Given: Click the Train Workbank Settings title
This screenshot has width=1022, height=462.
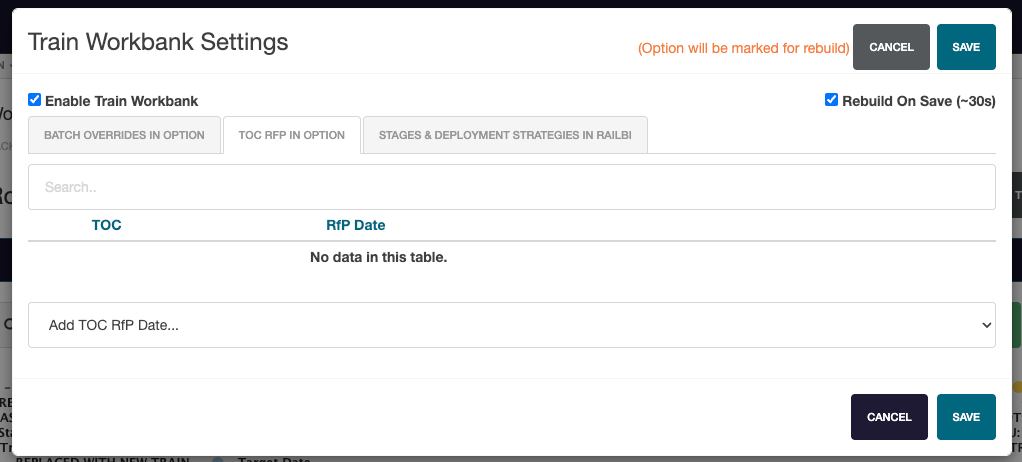Looking at the screenshot, I should click(x=158, y=42).
